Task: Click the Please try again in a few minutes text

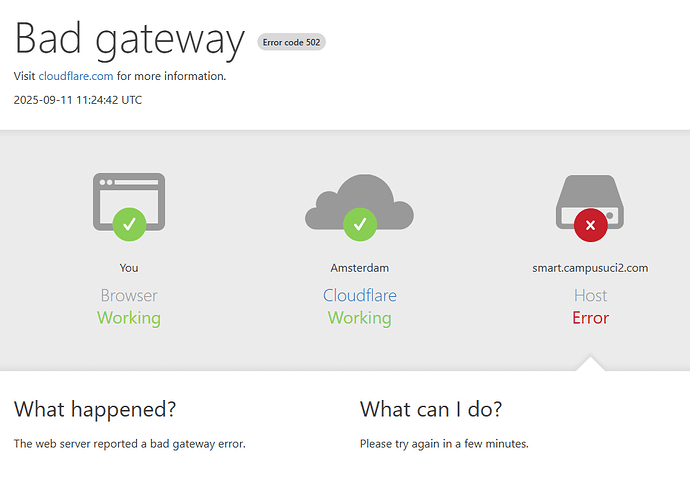Action: [444, 444]
